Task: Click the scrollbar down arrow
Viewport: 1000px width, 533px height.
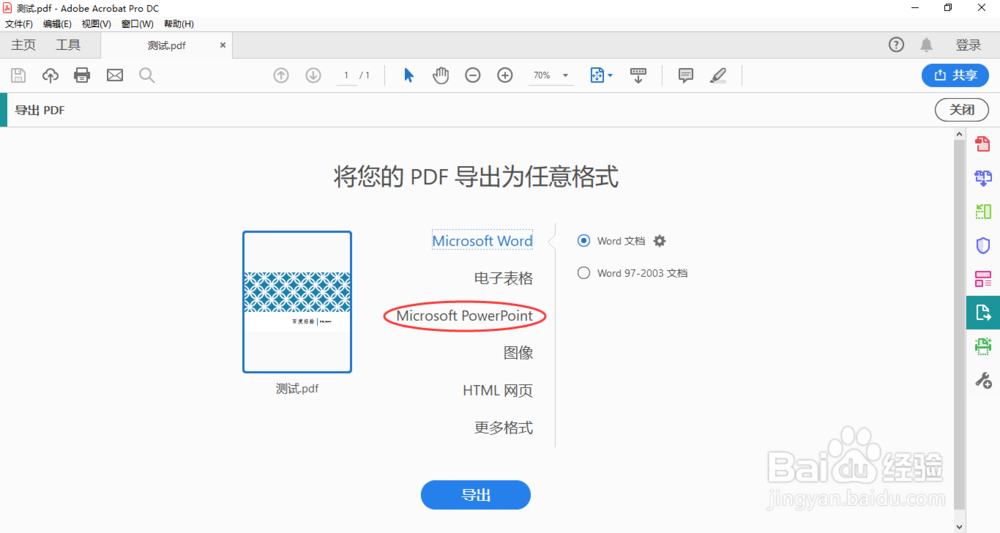Action: coord(959,527)
